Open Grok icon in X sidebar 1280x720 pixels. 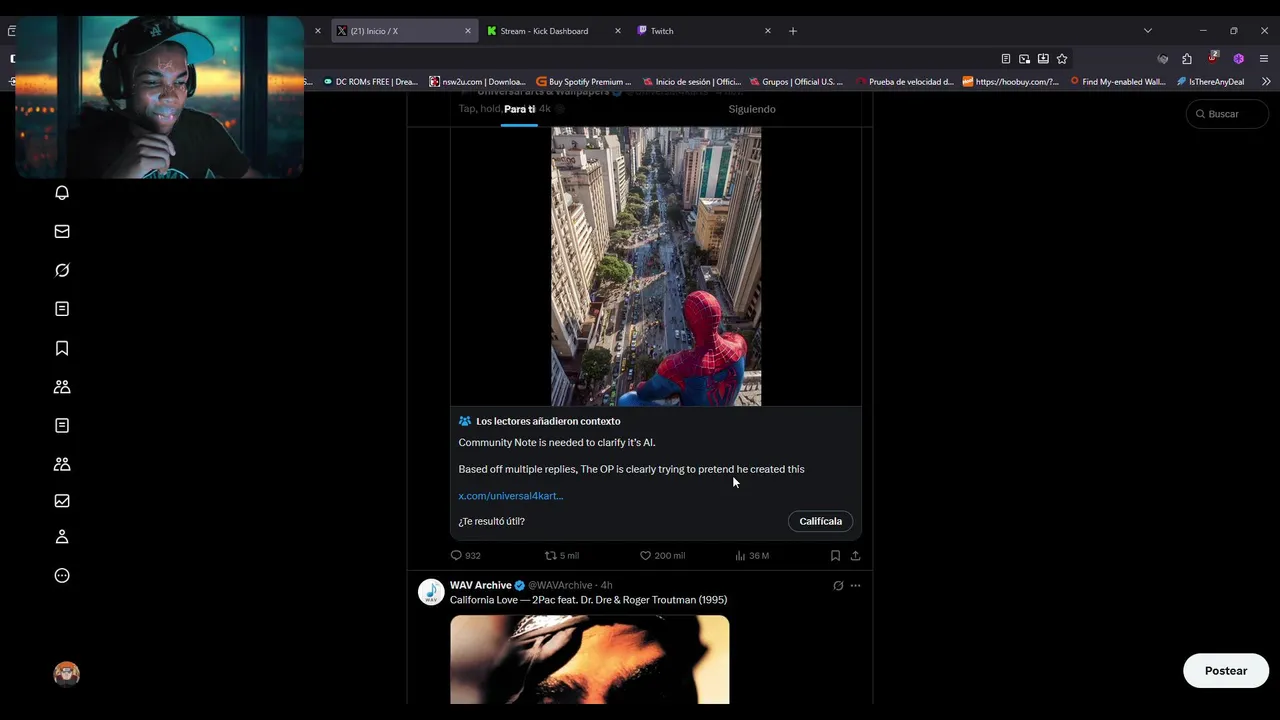pyautogui.click(x=62, y=270)
